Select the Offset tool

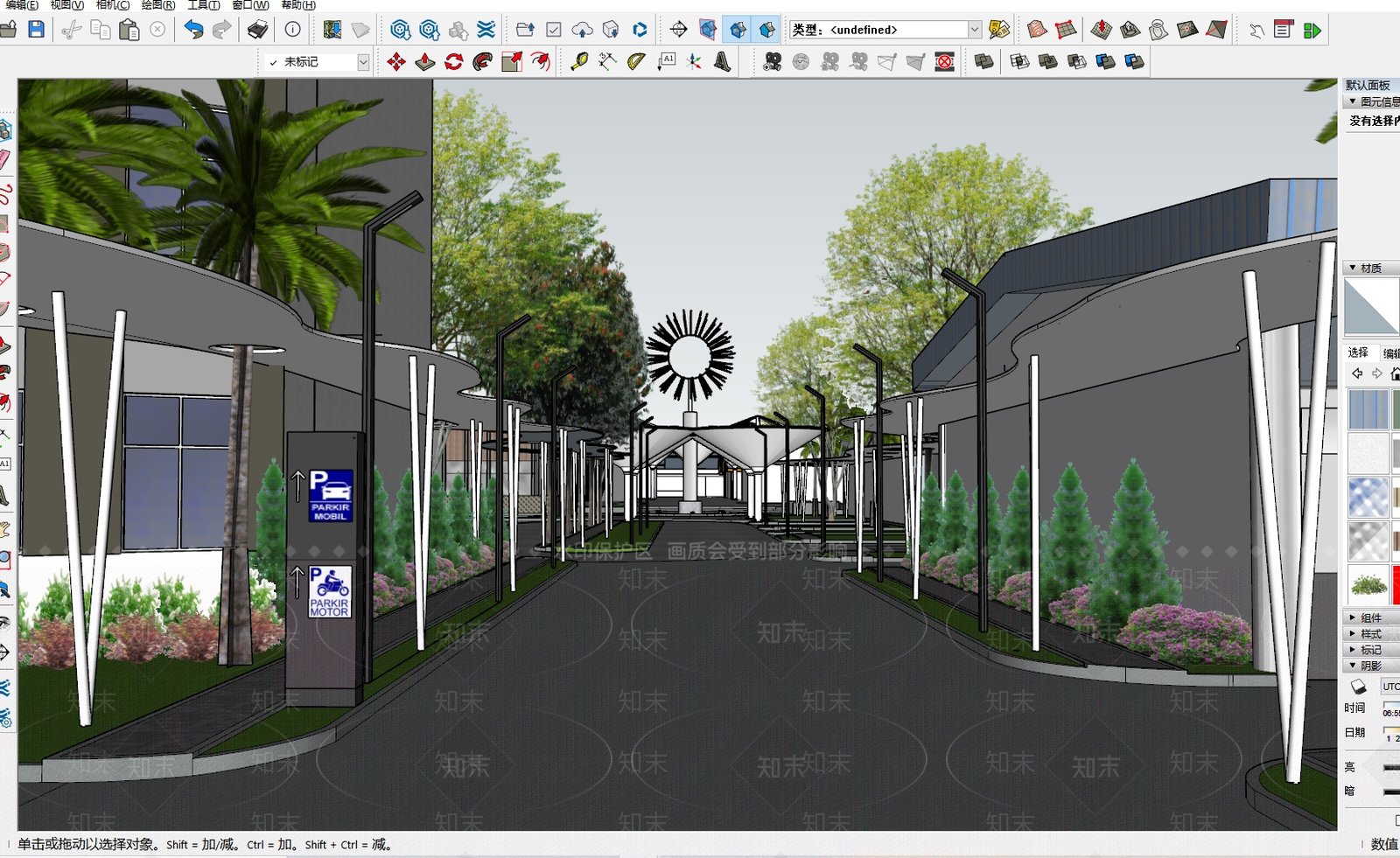pos(541,61)
